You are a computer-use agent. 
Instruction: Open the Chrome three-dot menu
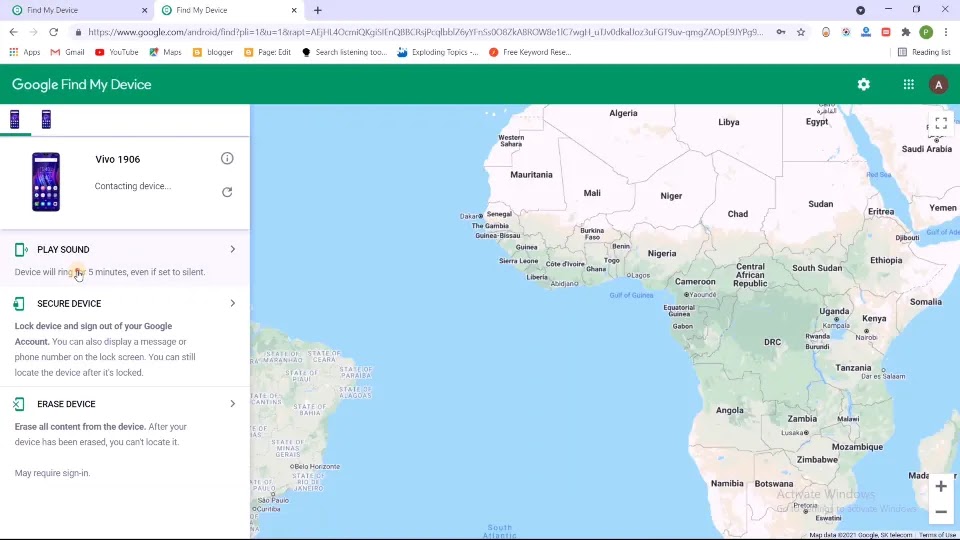point(946,32)
